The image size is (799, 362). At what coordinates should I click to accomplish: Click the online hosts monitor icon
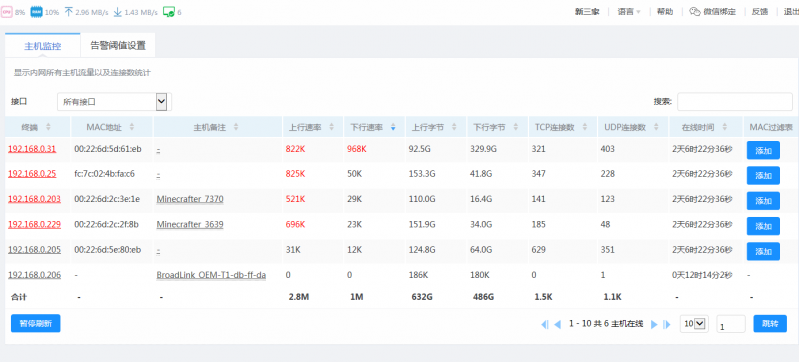coord(169,12)
